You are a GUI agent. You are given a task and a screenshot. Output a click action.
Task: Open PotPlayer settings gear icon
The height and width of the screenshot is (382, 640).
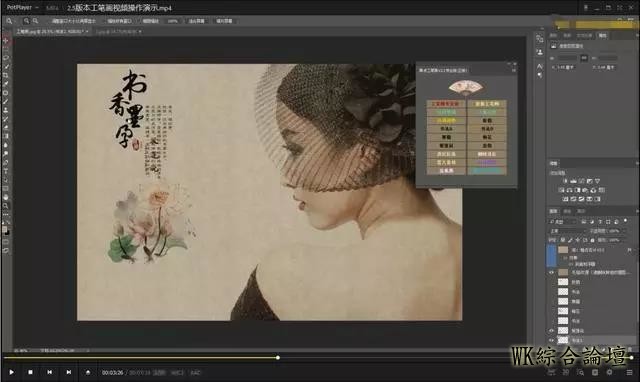coord(609,372)
